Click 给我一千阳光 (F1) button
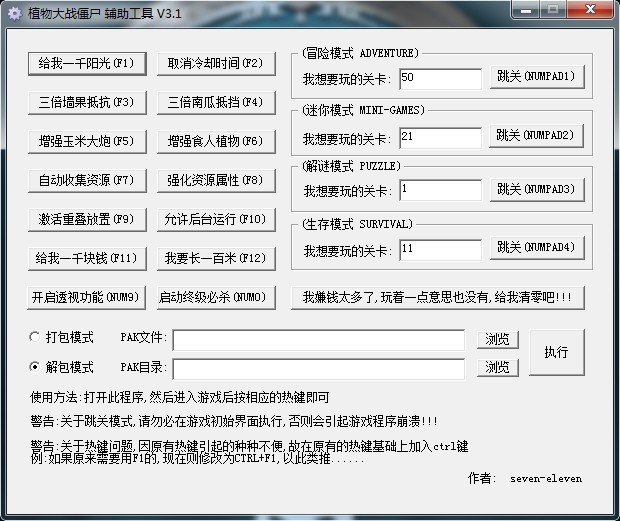The width and height of the screenshot is (620, 521). (x=87, y=64)
